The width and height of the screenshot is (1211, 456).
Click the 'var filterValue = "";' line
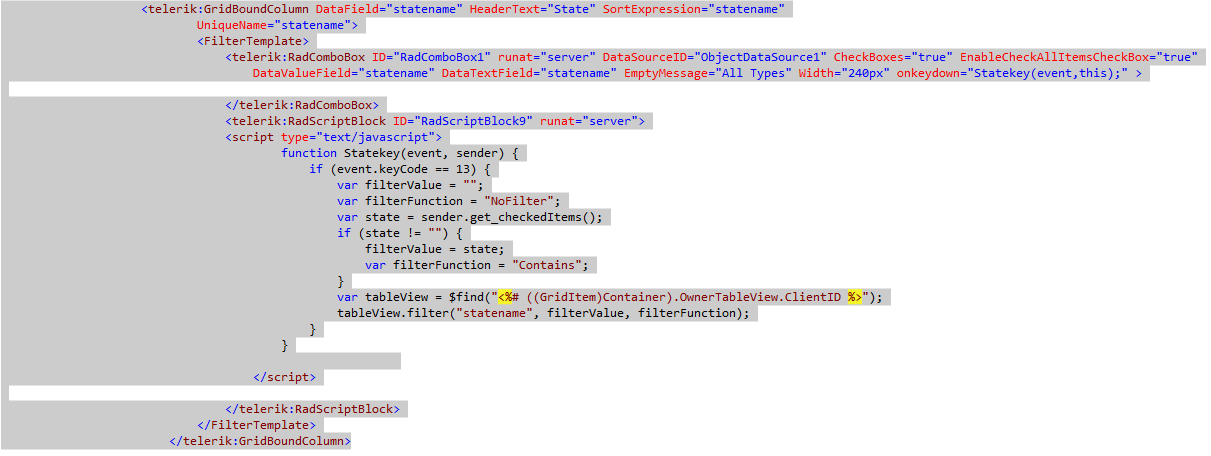pos(411,185)
